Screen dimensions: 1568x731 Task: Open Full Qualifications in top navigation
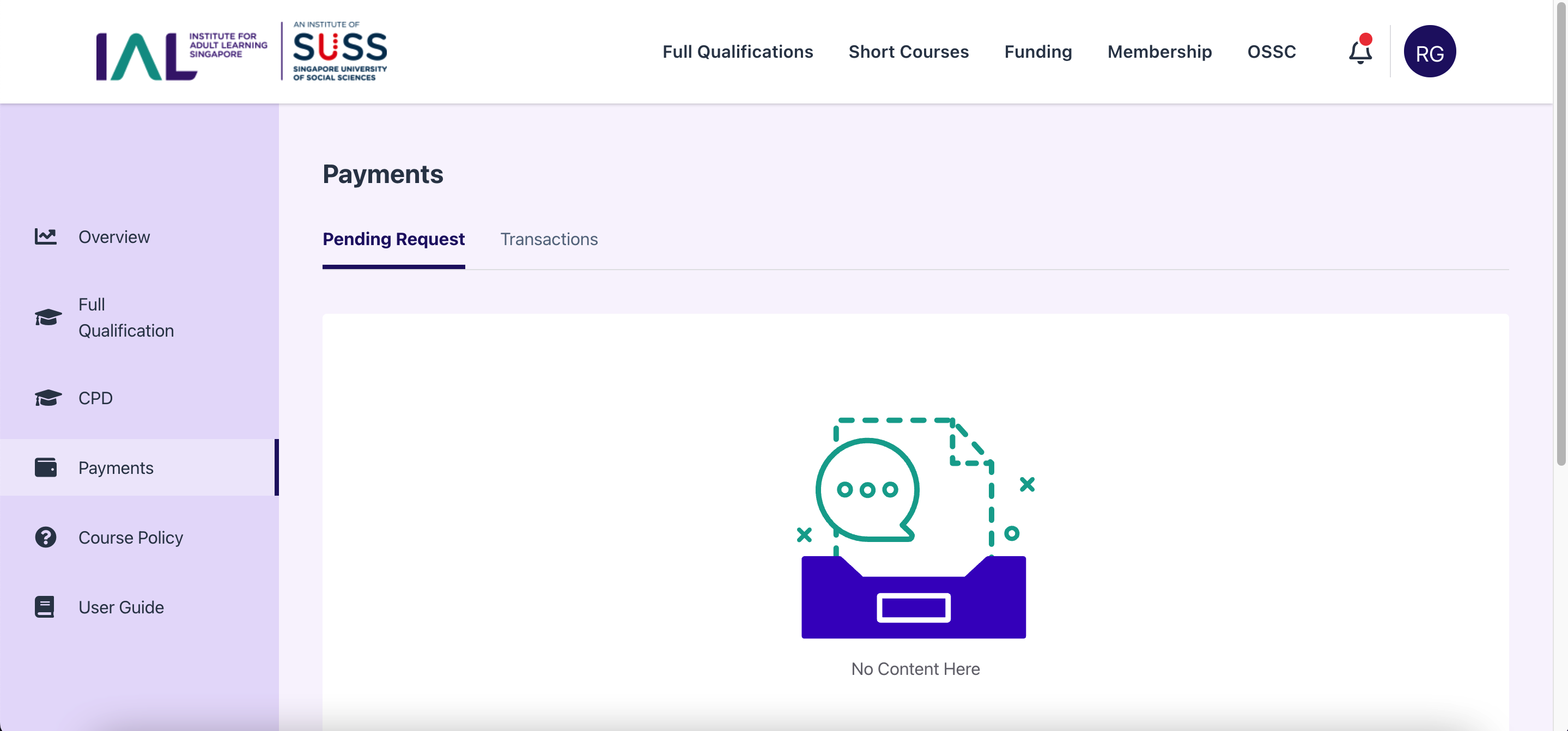tap(738, 52)
